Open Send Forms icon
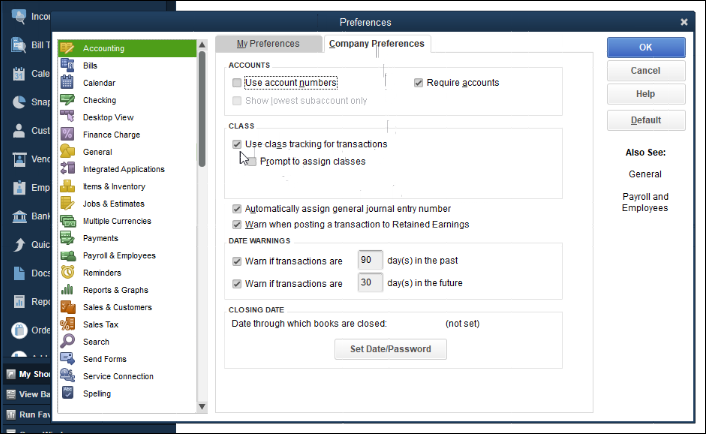Screen dimensions: 706x434 68,358
